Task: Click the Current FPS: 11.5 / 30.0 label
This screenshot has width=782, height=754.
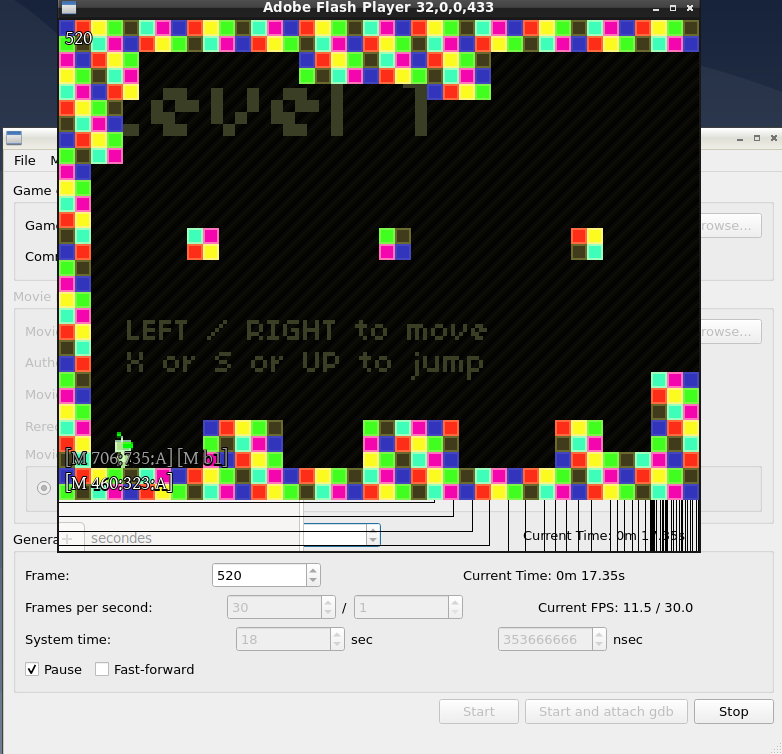Action: click(x=615, y=607)
